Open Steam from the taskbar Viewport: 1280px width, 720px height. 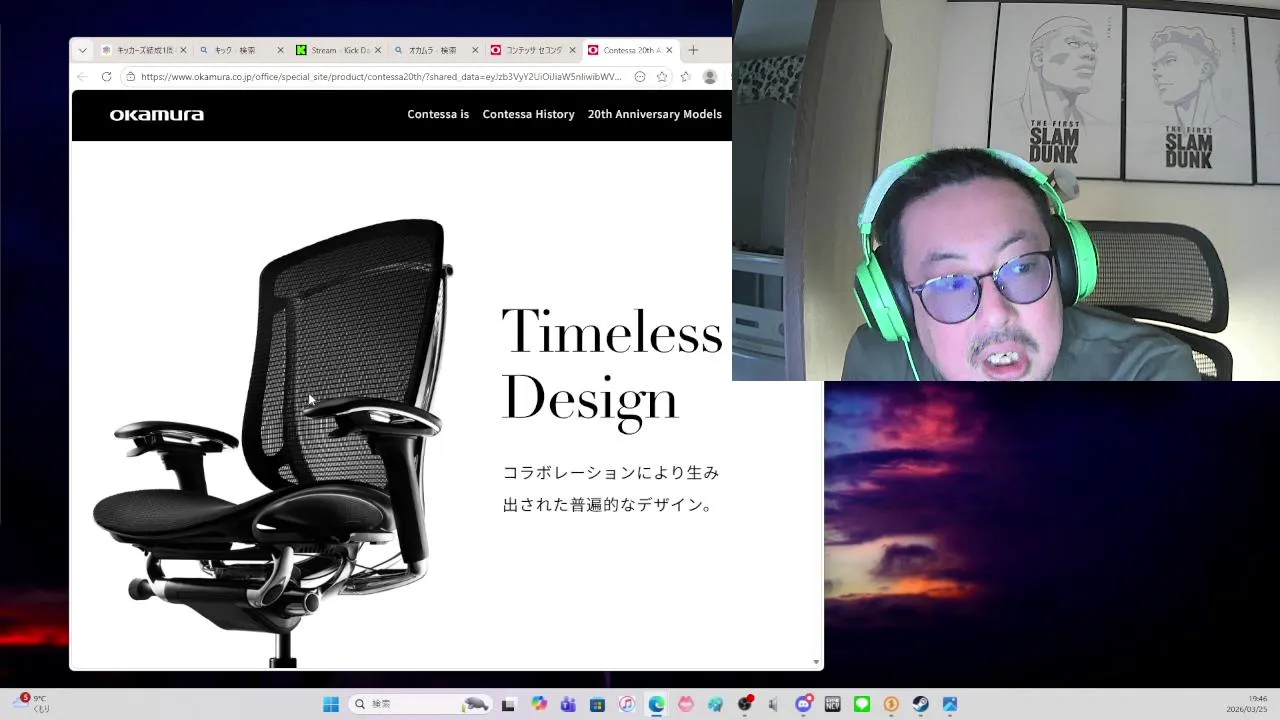pos(920,704)
